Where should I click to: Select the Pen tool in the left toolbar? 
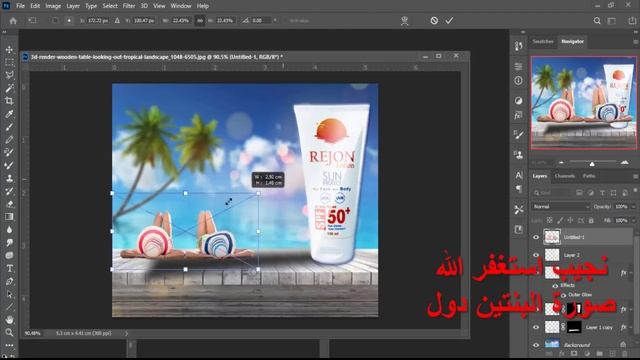click(9, 281)
